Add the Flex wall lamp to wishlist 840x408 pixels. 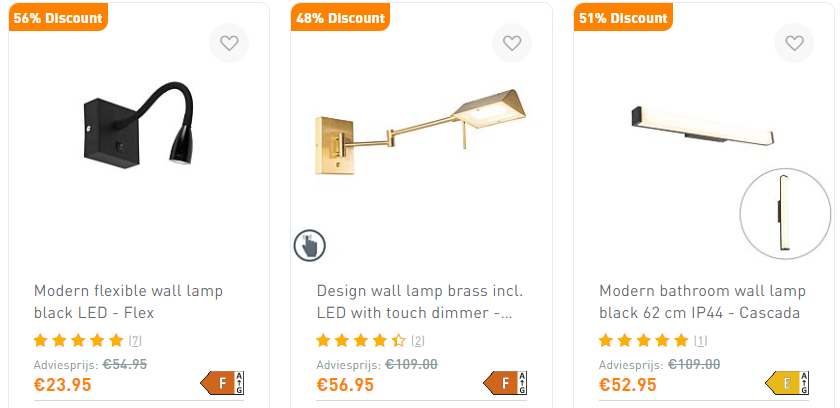point(229,43)
